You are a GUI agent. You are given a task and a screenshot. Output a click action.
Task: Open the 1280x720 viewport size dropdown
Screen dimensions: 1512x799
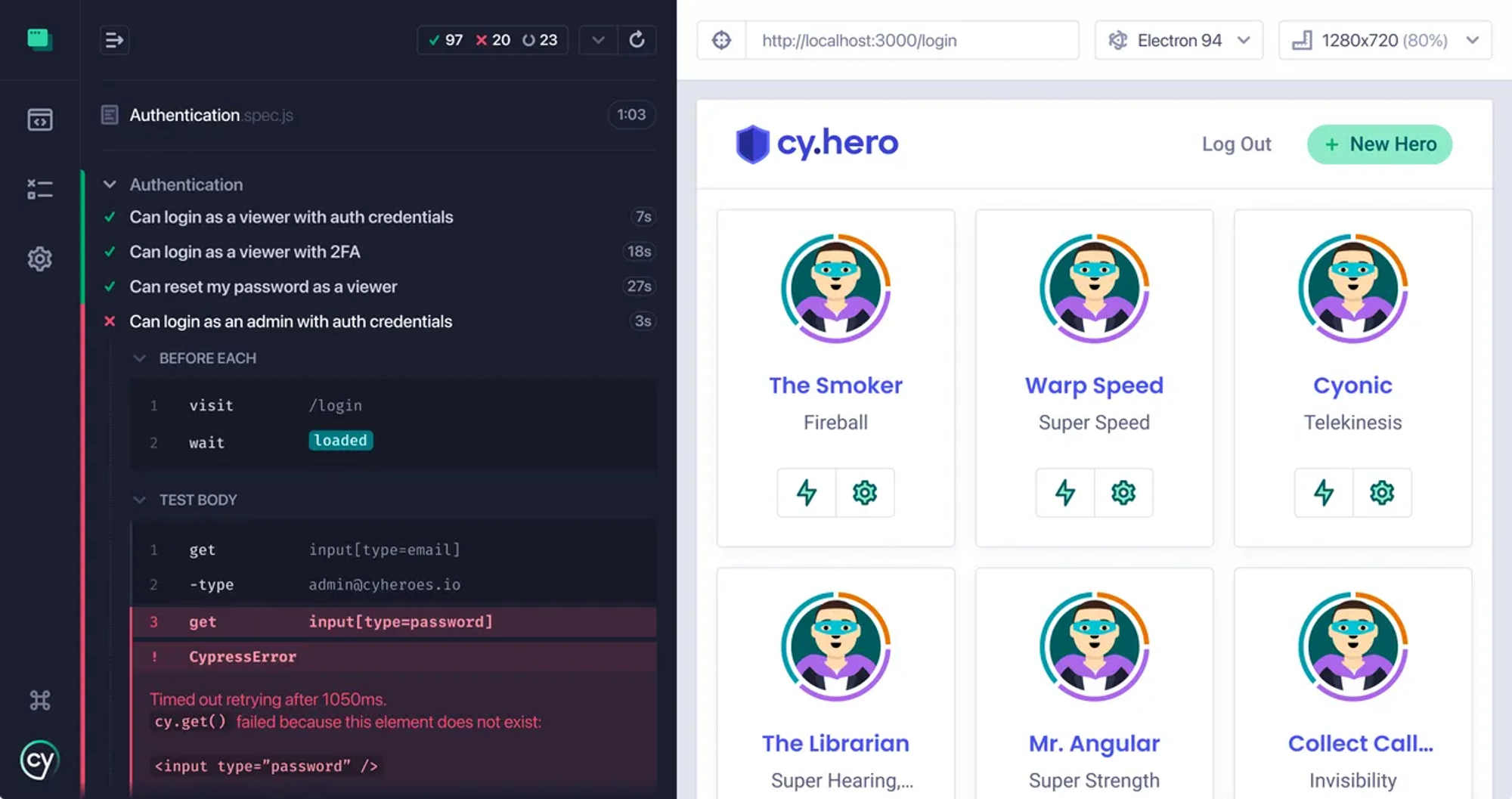pyautogui.click(x=1384, y=40)
